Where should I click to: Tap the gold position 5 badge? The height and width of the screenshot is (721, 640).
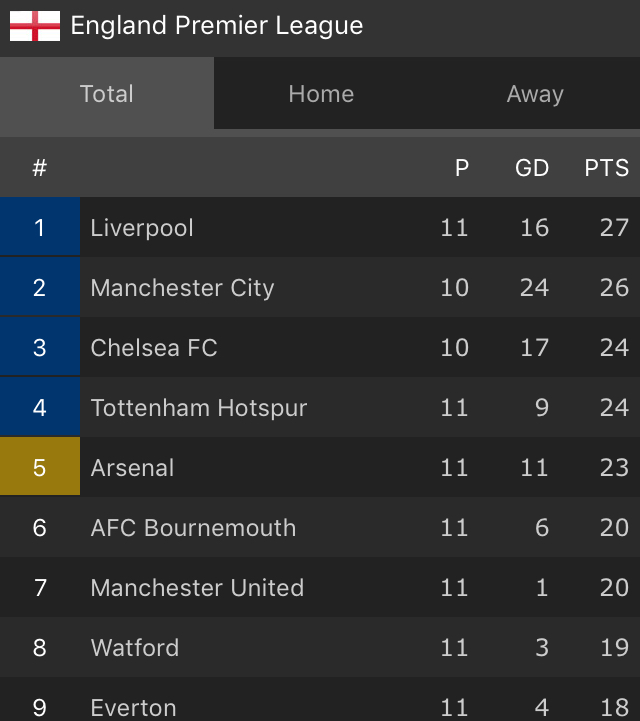tap(40, 468)
